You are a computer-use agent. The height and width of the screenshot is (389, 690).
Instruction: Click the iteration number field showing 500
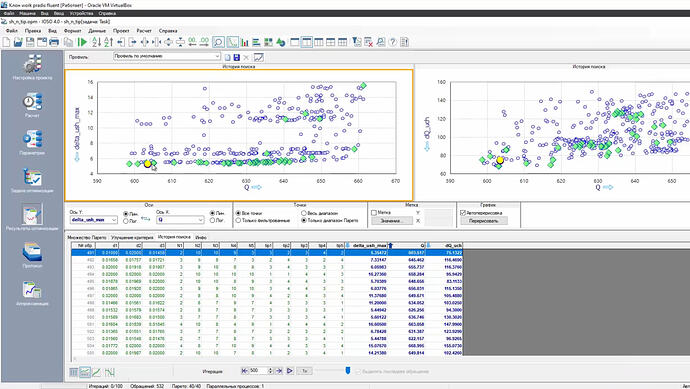click(x=258, y=371)
